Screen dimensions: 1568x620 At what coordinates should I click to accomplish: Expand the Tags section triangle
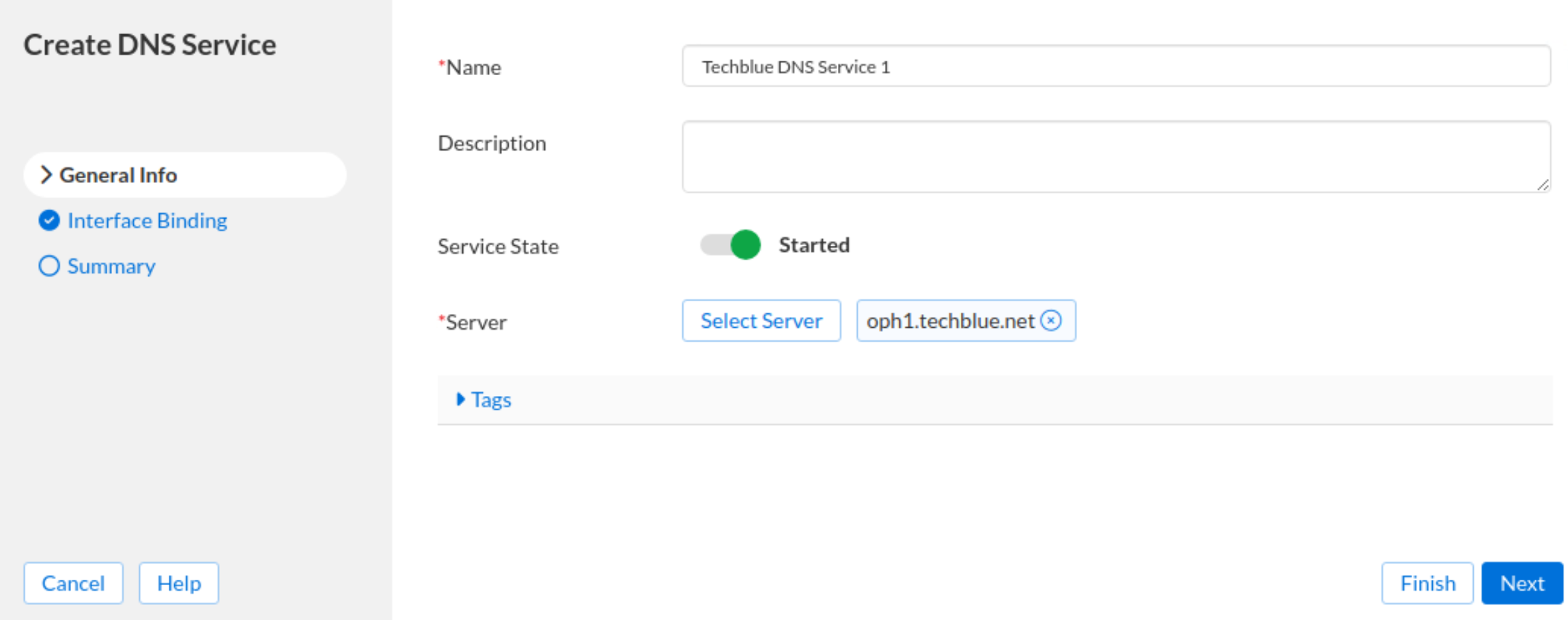tap(460, 399)
